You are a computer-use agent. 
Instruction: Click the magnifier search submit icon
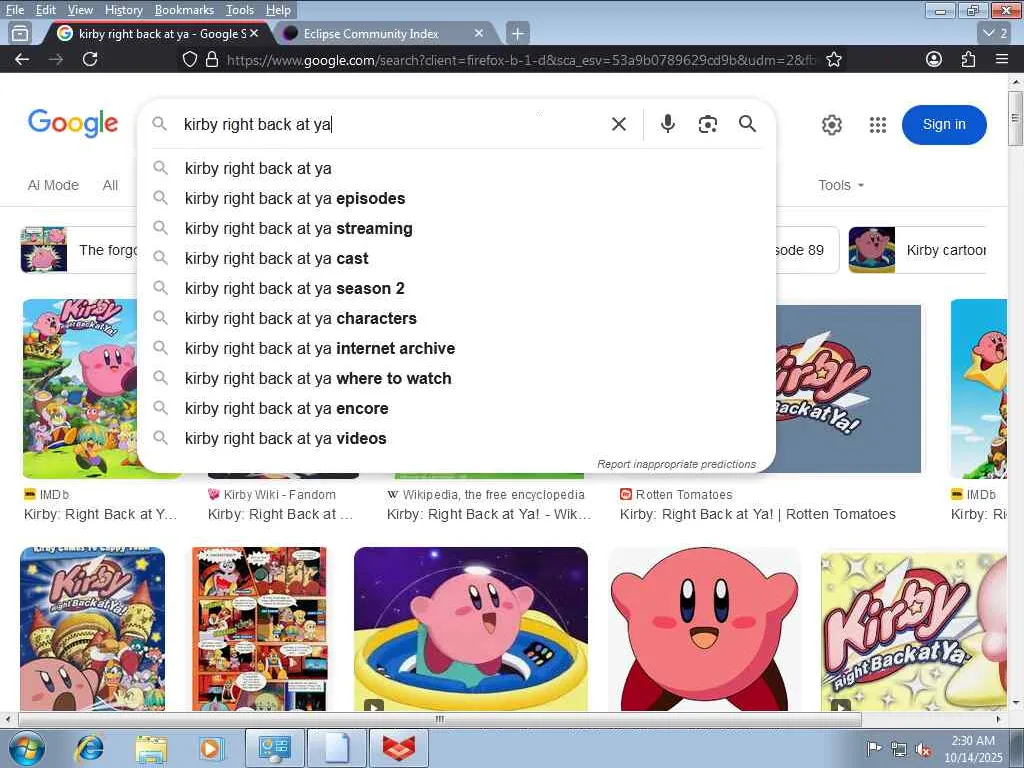tap(747, 124)
